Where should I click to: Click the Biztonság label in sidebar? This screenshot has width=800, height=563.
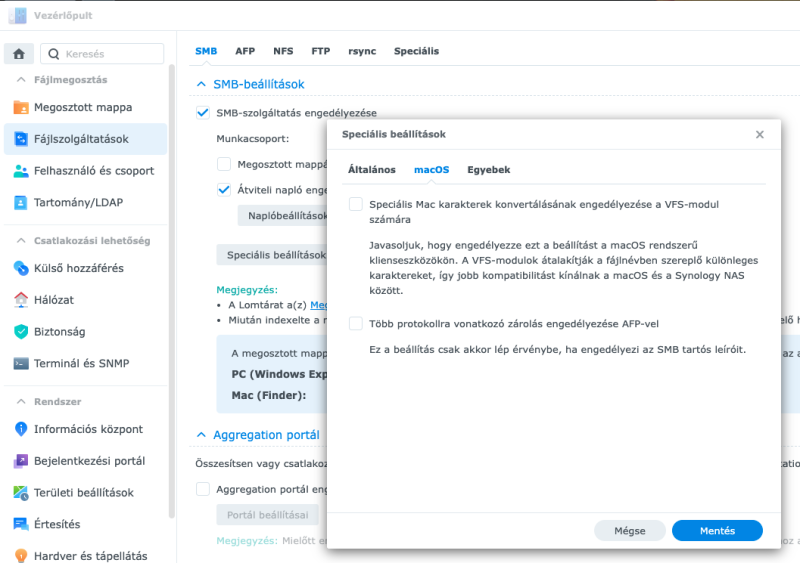tap(60, 331)
